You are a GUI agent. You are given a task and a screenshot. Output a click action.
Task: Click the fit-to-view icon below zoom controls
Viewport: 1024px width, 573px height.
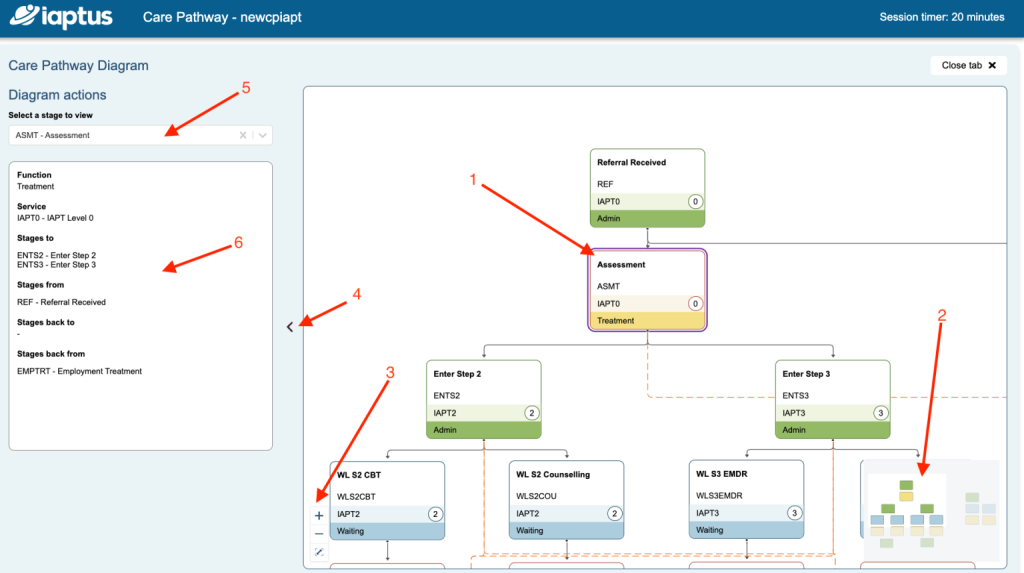tap(319, 552)
